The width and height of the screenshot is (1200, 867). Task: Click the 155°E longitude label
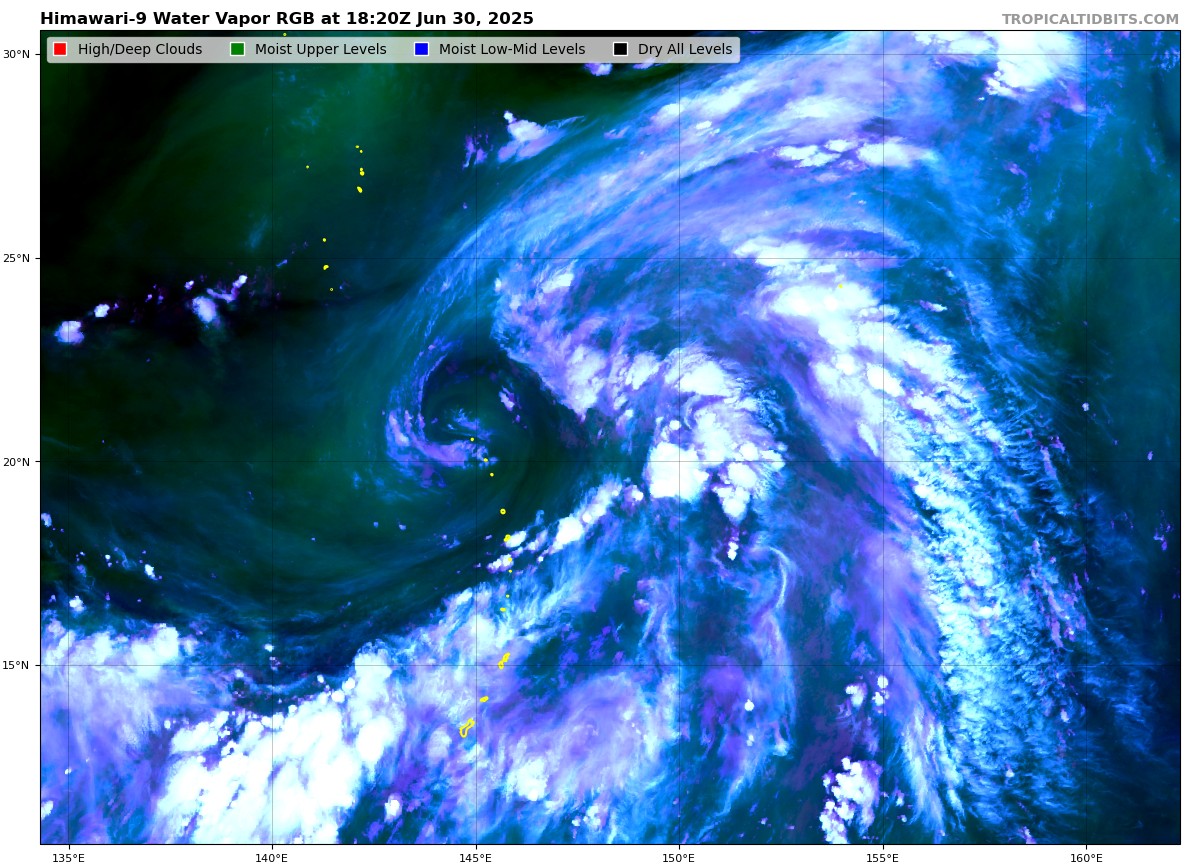[883, 857]
